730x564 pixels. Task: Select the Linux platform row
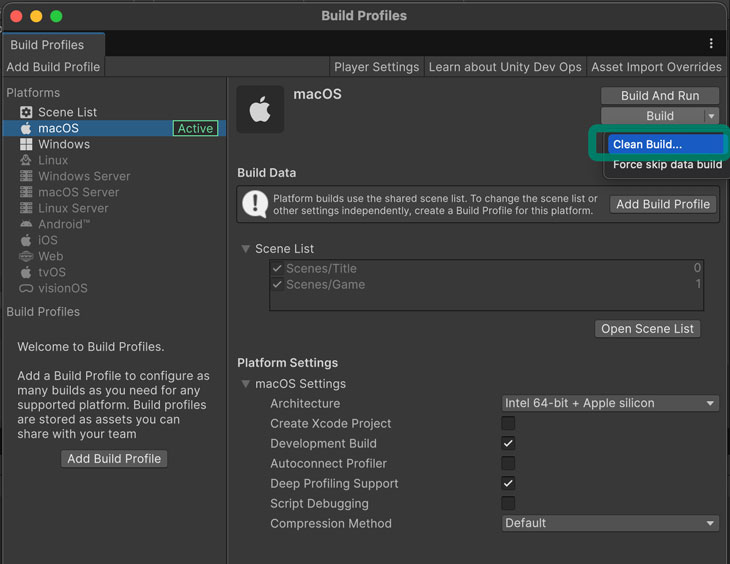(x=115, y=160)
